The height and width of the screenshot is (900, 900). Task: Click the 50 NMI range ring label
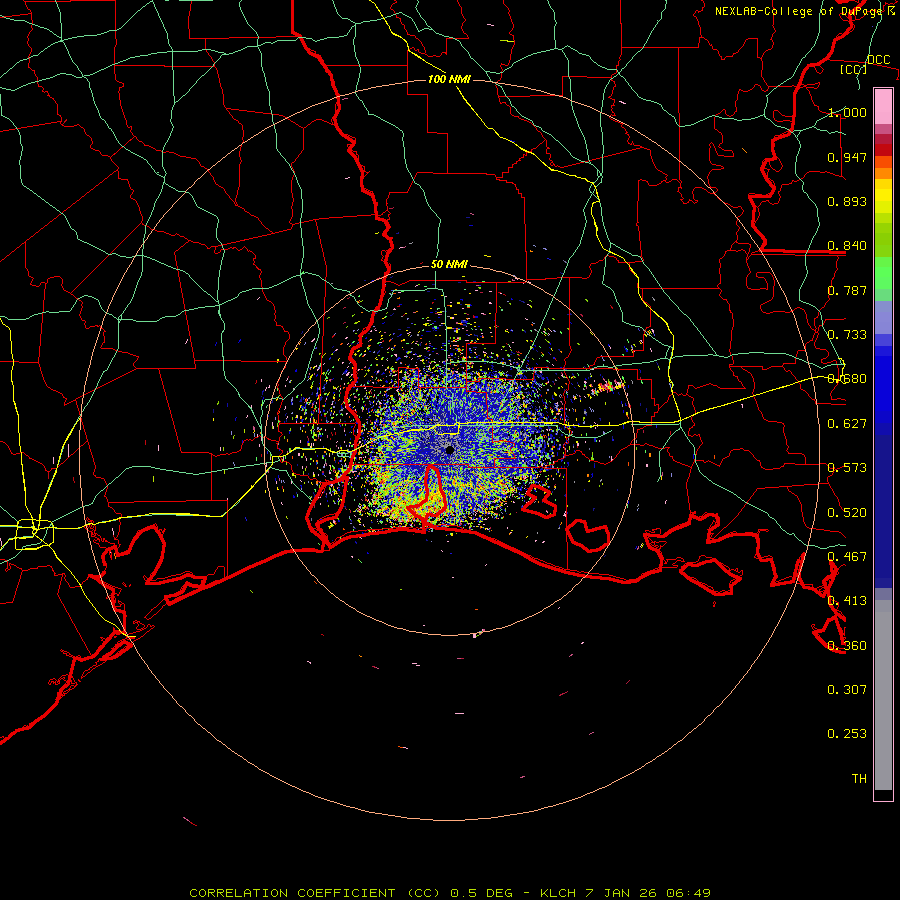tap(449, 264)
